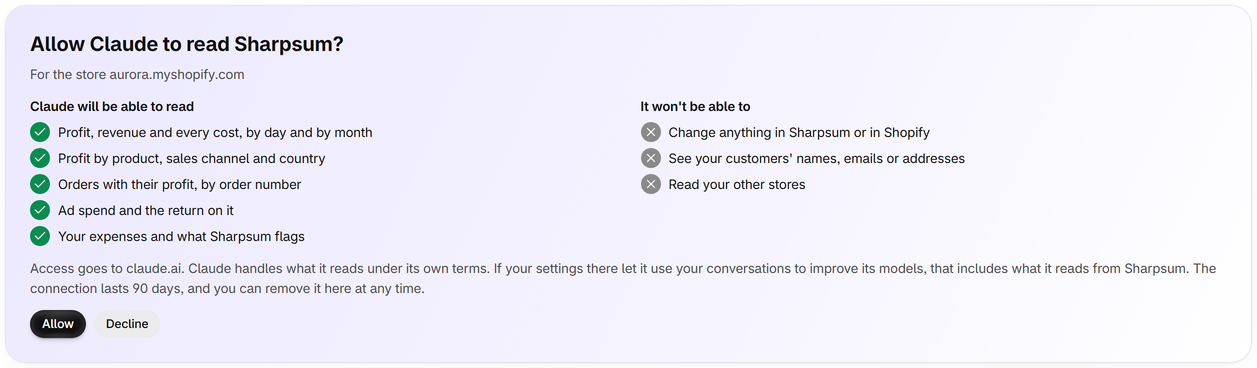The height and width of the screenshot is (368, 1257).
Task: Click the Allow button
Action: (58, 324)
